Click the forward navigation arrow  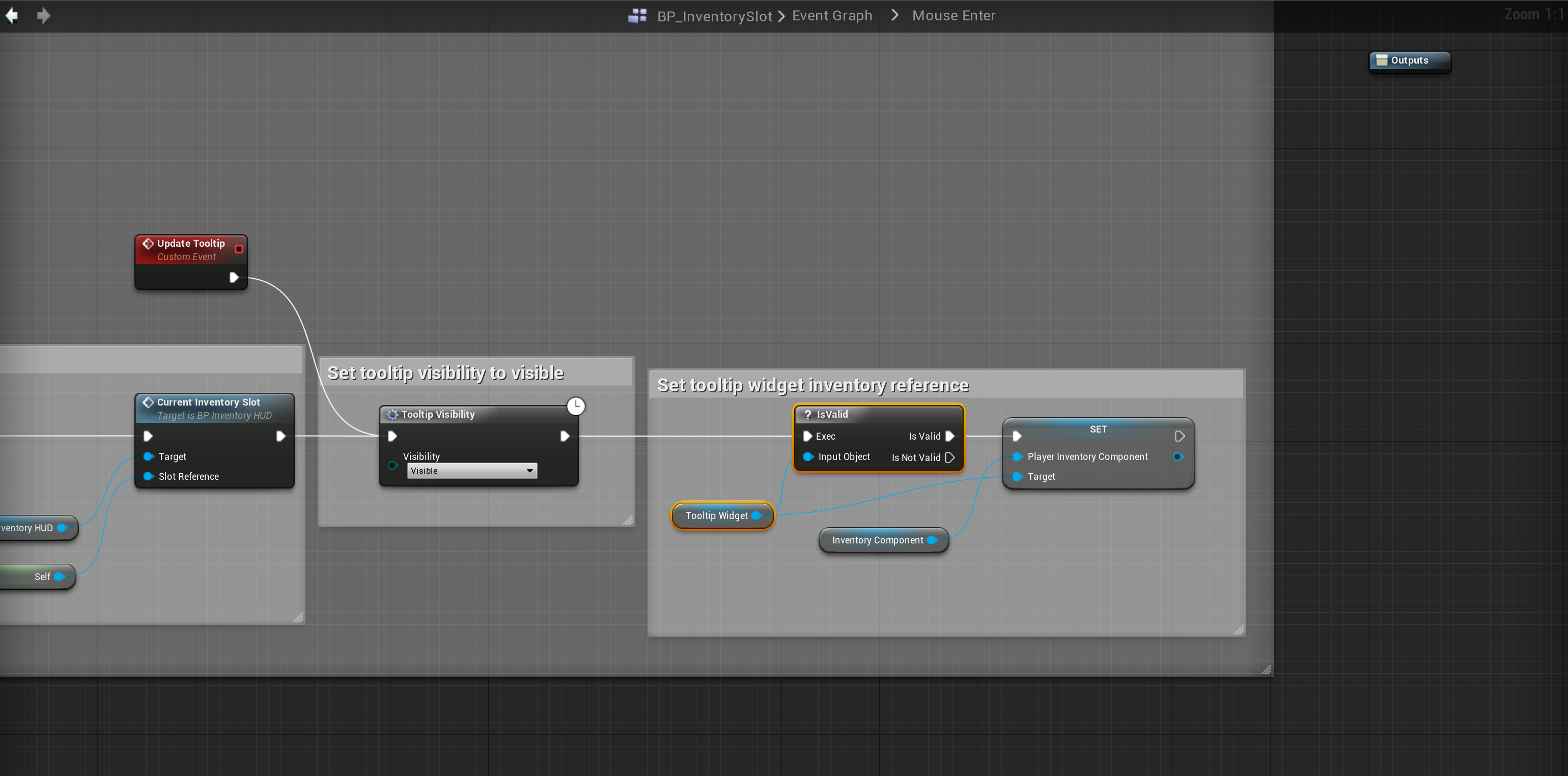tap(43, 15)
